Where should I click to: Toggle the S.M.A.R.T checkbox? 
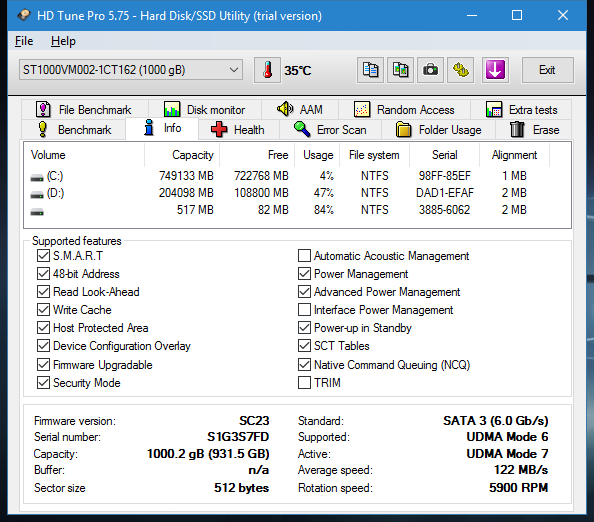coord(43,256)
